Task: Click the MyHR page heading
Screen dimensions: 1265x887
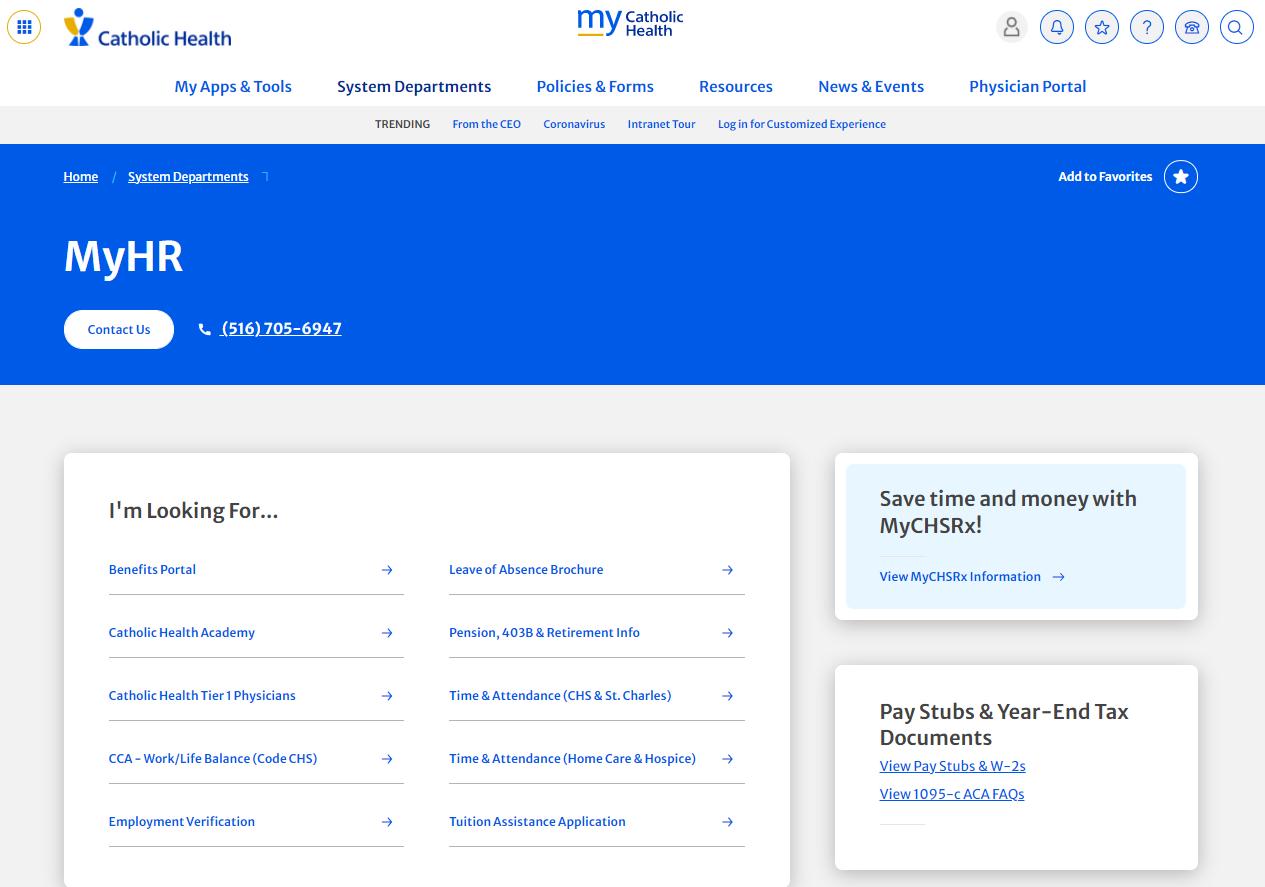Action: [124, 257]
